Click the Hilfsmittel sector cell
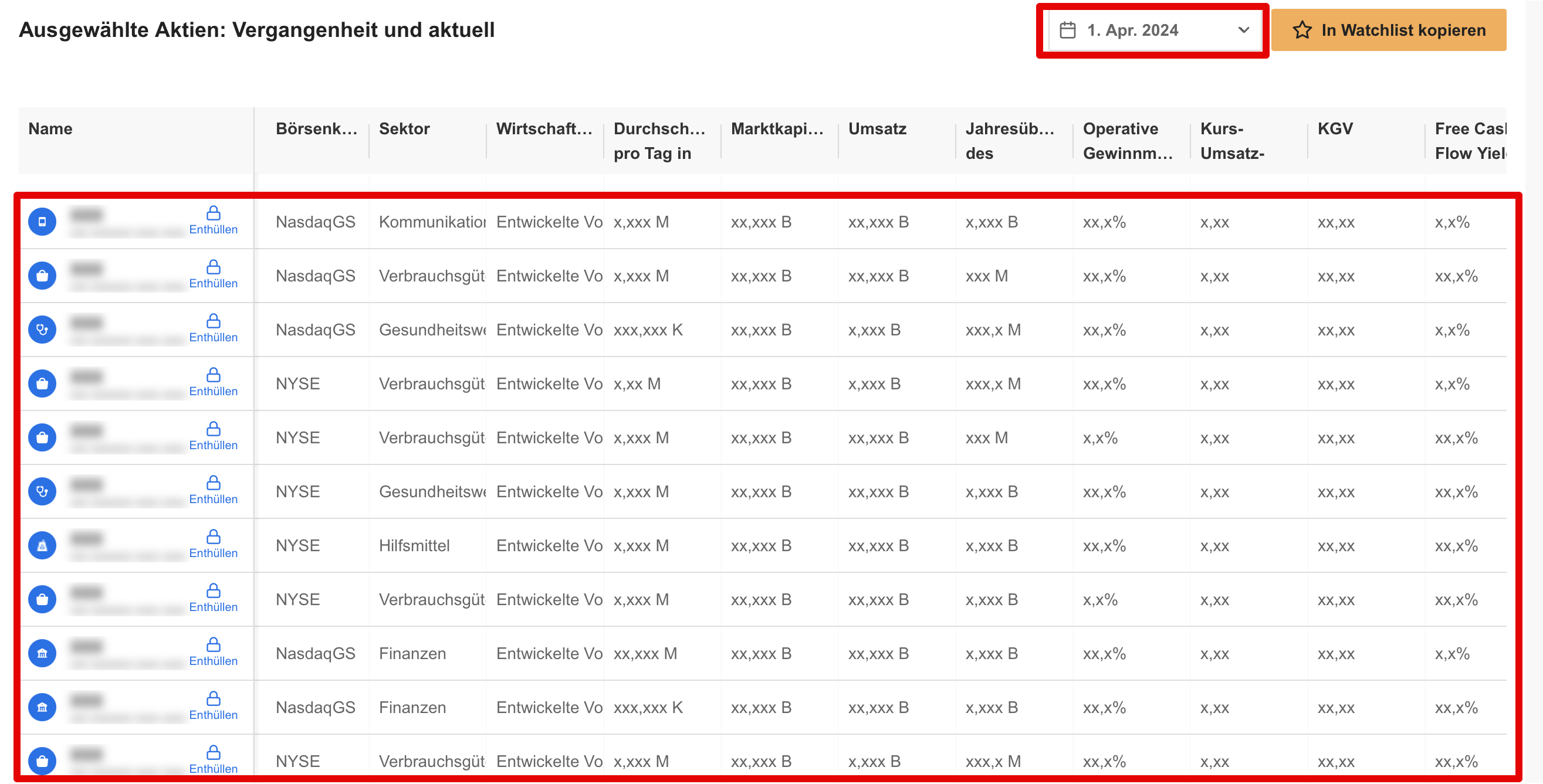The height and width of the screenshot is (784, 1543). point(414,545)
